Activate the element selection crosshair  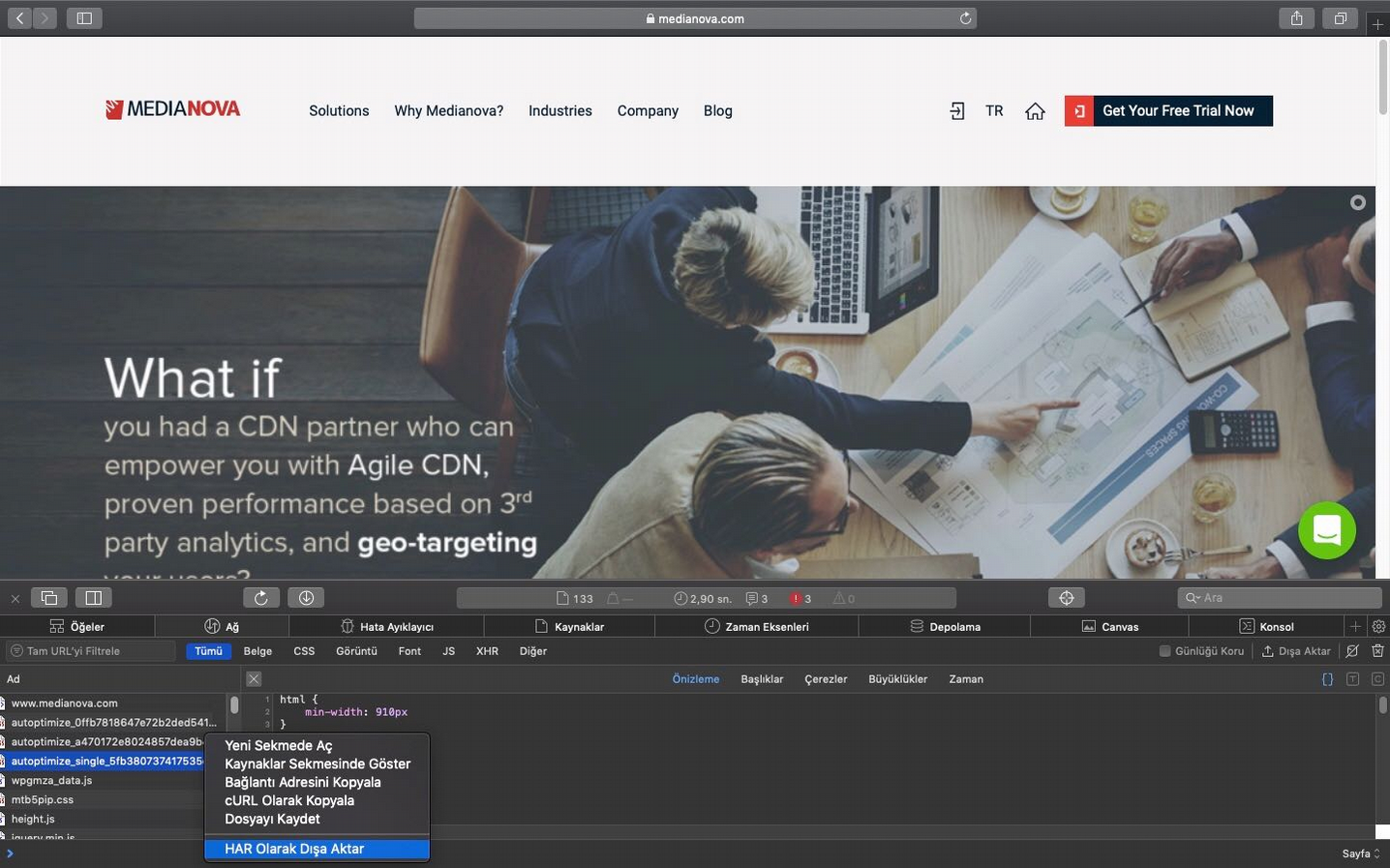pyautogui.click(x=1066, y=598)
